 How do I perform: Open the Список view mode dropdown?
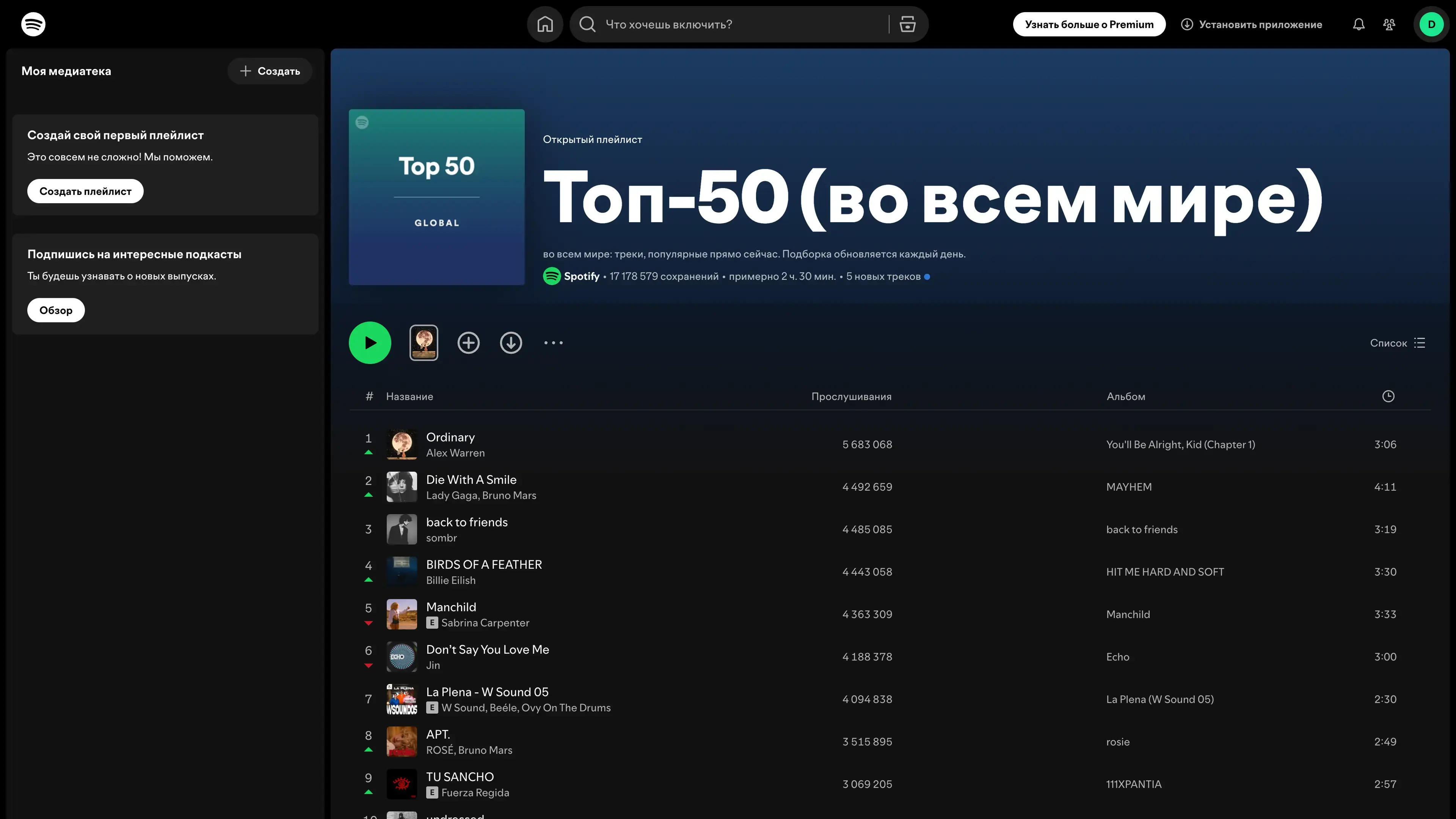pos(1397,343)
